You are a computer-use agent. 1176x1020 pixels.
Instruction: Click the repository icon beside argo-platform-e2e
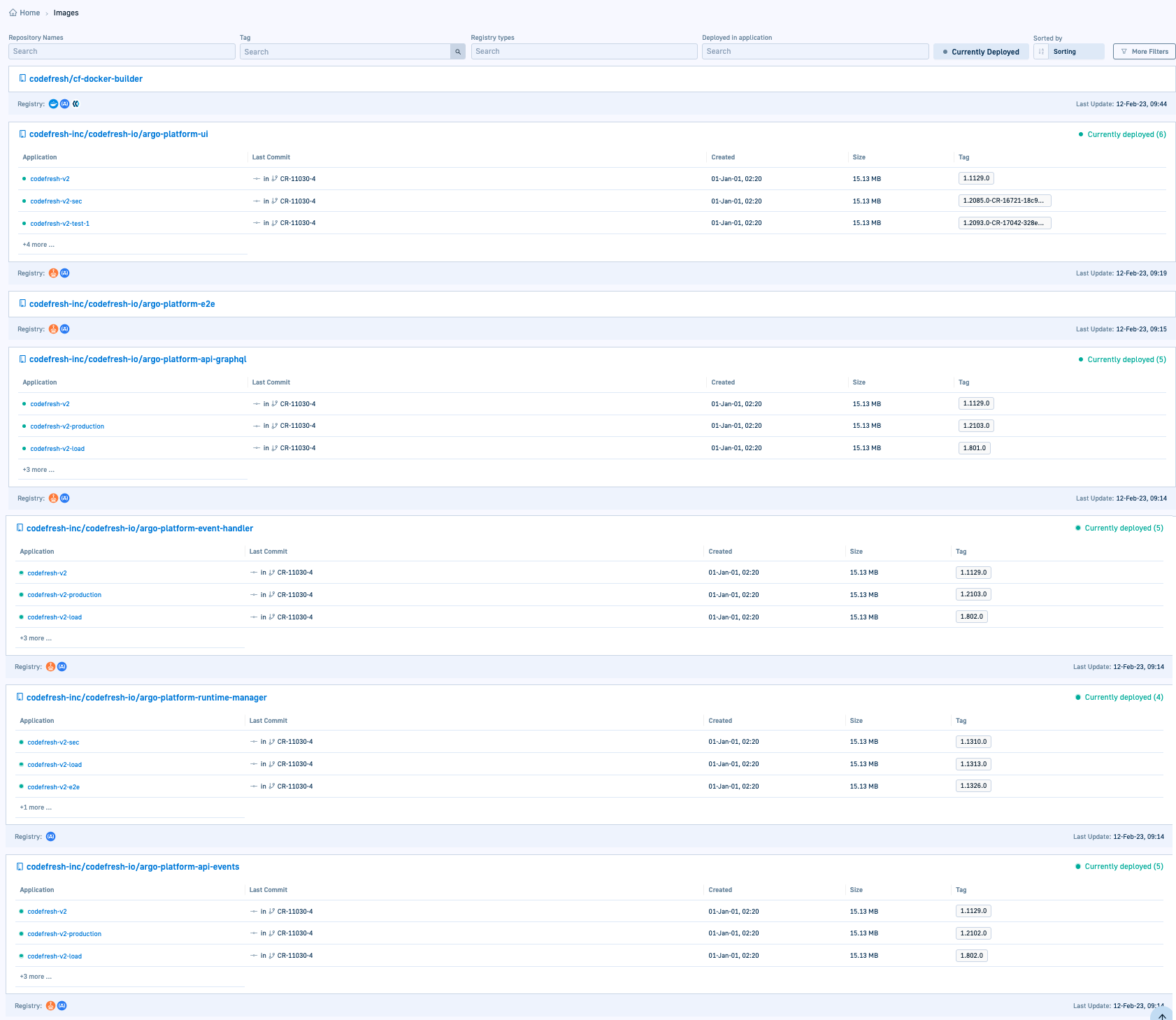(x=22, y=304)
